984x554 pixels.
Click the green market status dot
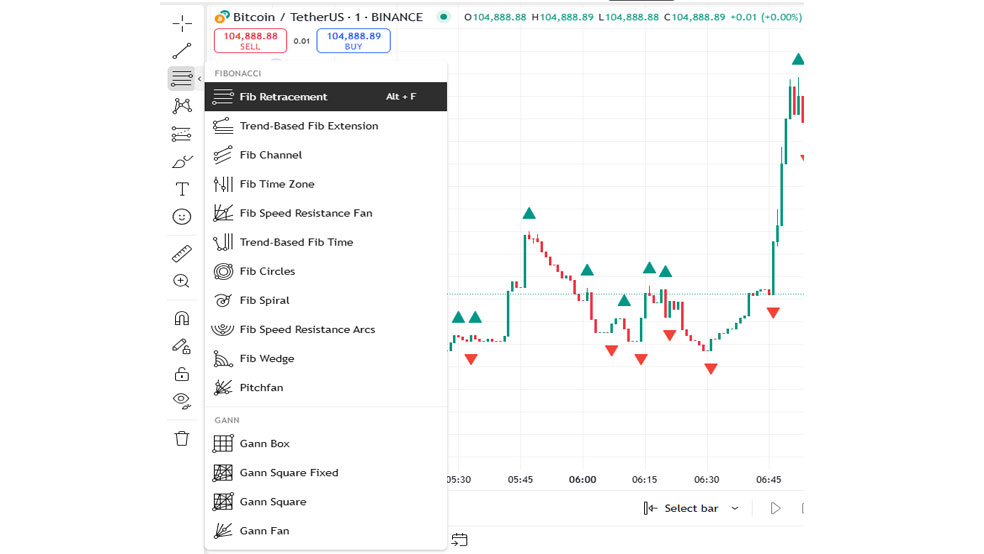[444, 17]
